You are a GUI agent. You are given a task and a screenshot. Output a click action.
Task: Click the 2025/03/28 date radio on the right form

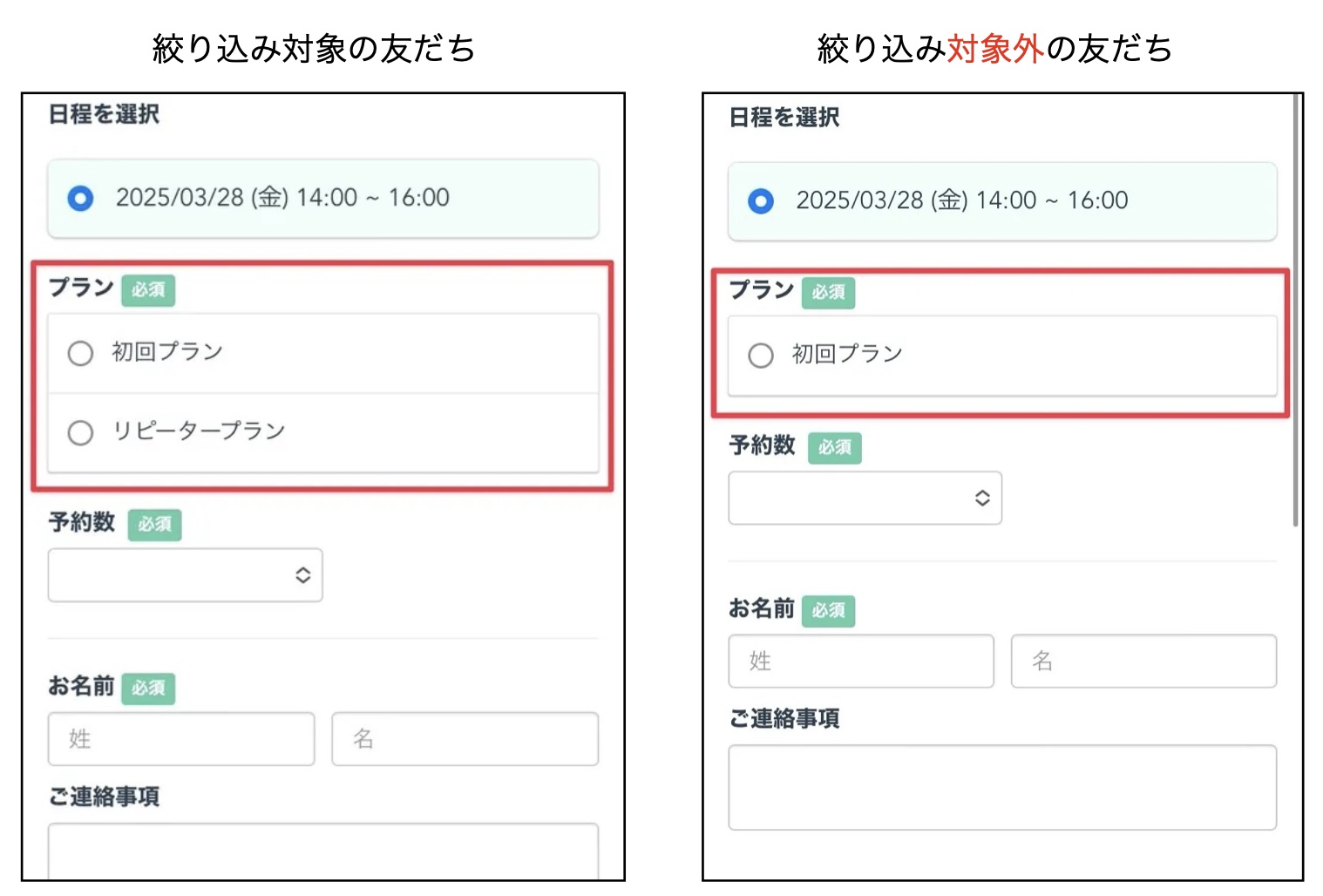761,200
